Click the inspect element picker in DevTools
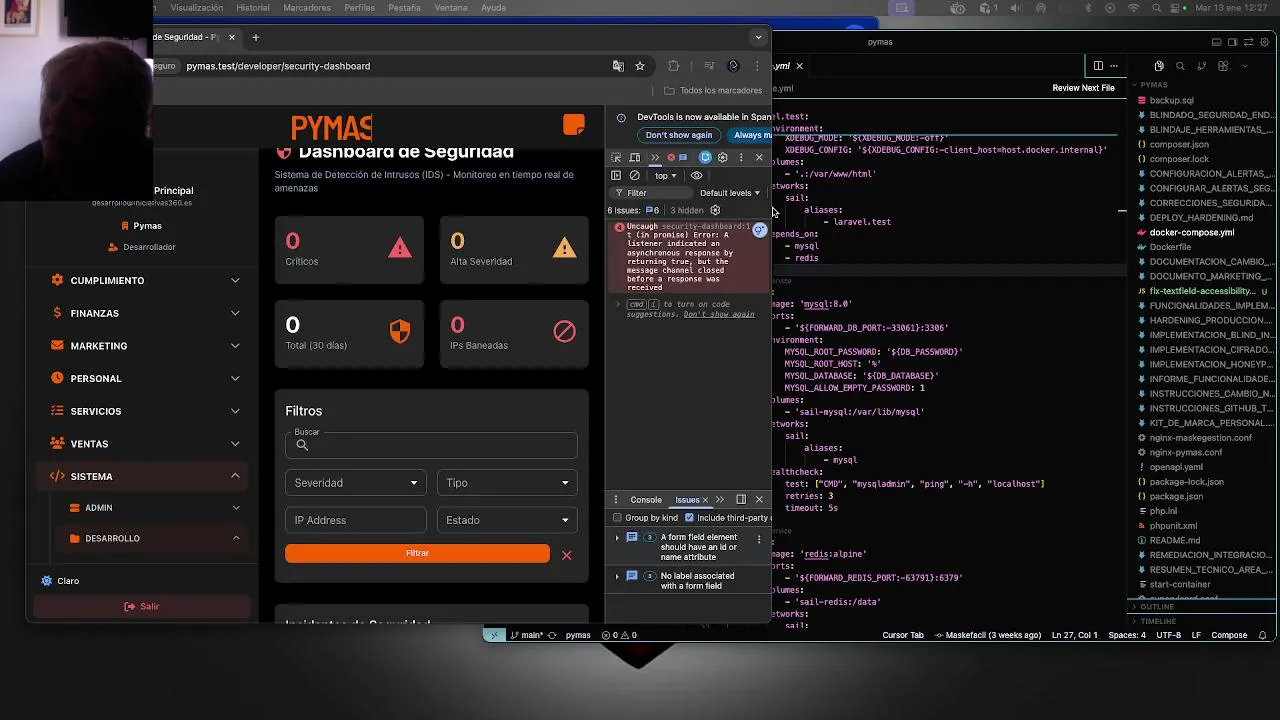This screenshot has width=1280, height=720. pyautogui.click(x=616, y=158)
